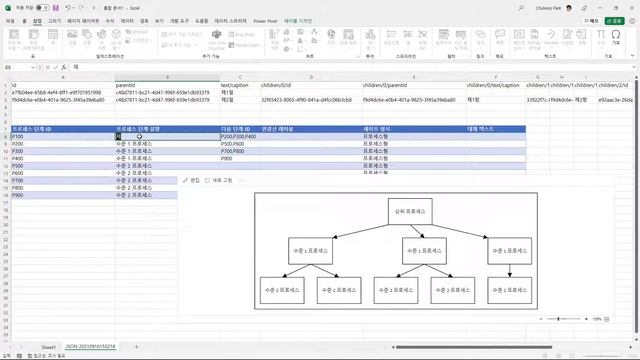Open the Shapes (도형) gallery

coord(87,38)
